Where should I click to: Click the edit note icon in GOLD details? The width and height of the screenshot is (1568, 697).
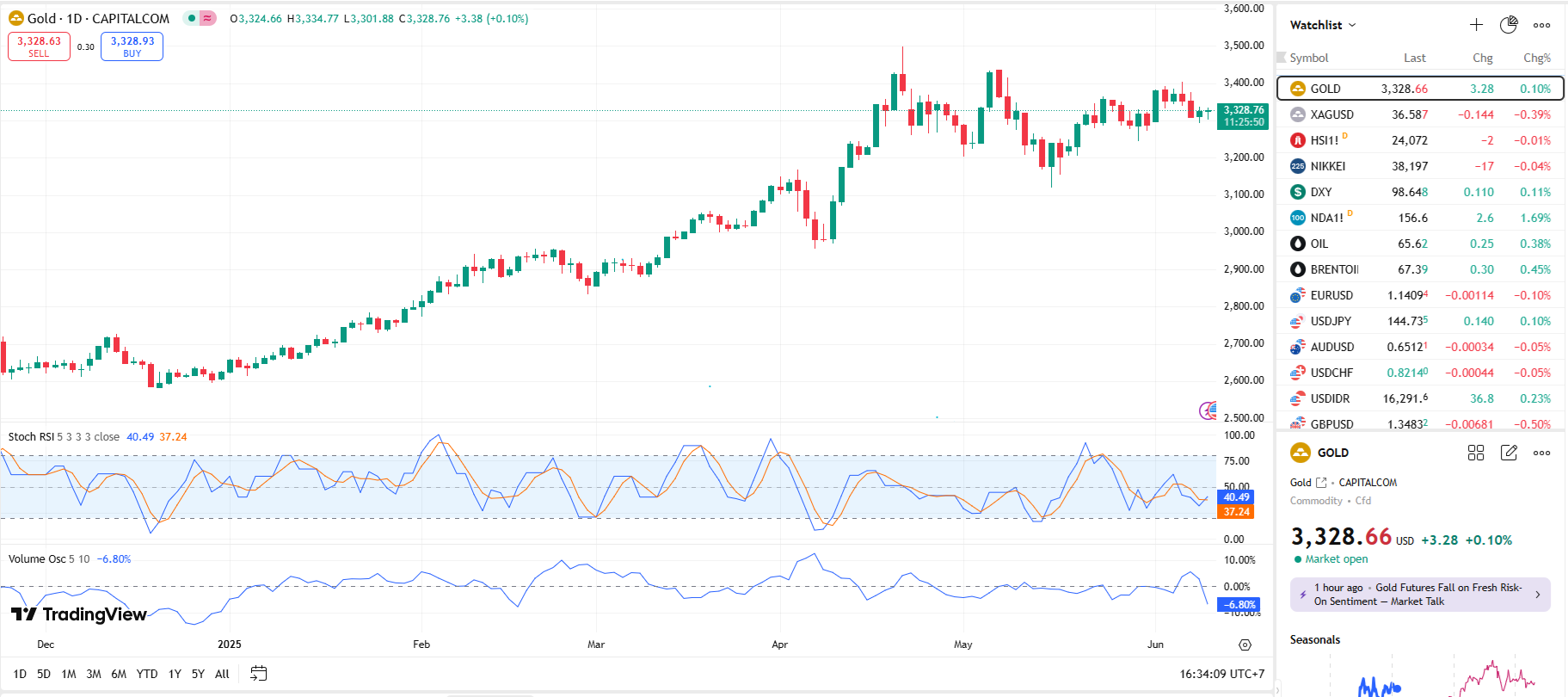pos(1509,453)
